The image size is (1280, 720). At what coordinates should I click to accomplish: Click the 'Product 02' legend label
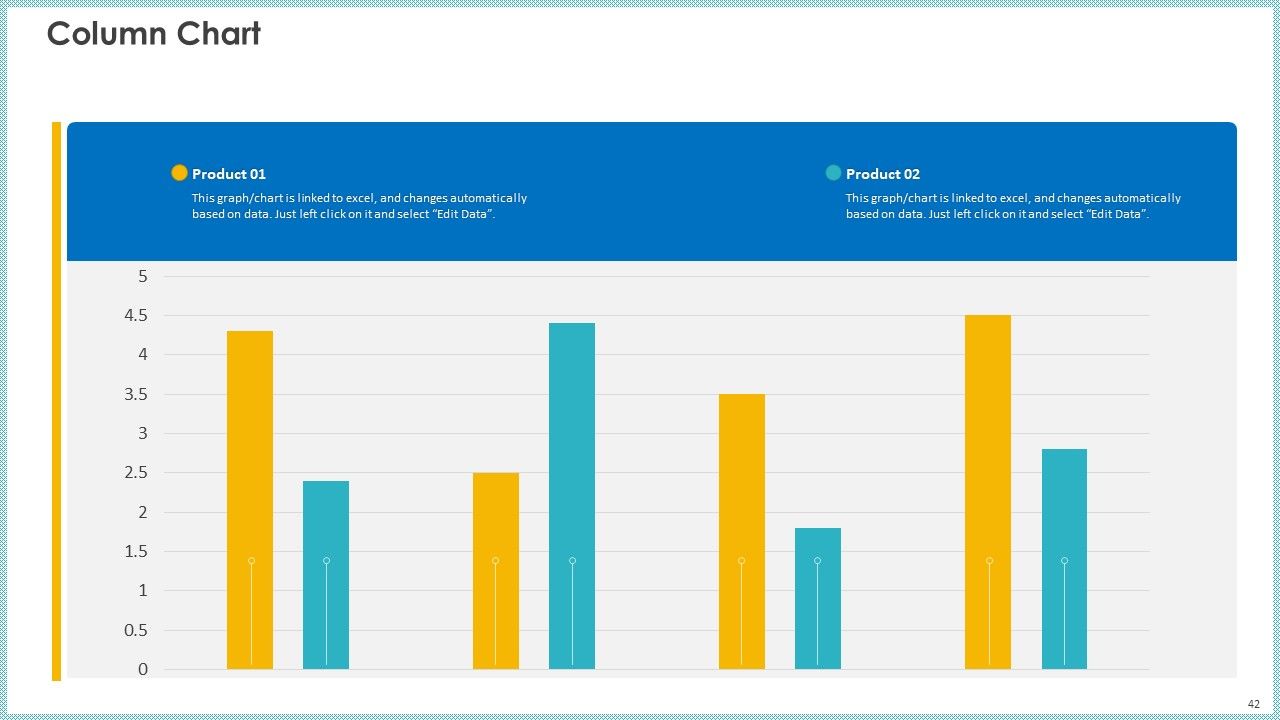pos(883,174)
